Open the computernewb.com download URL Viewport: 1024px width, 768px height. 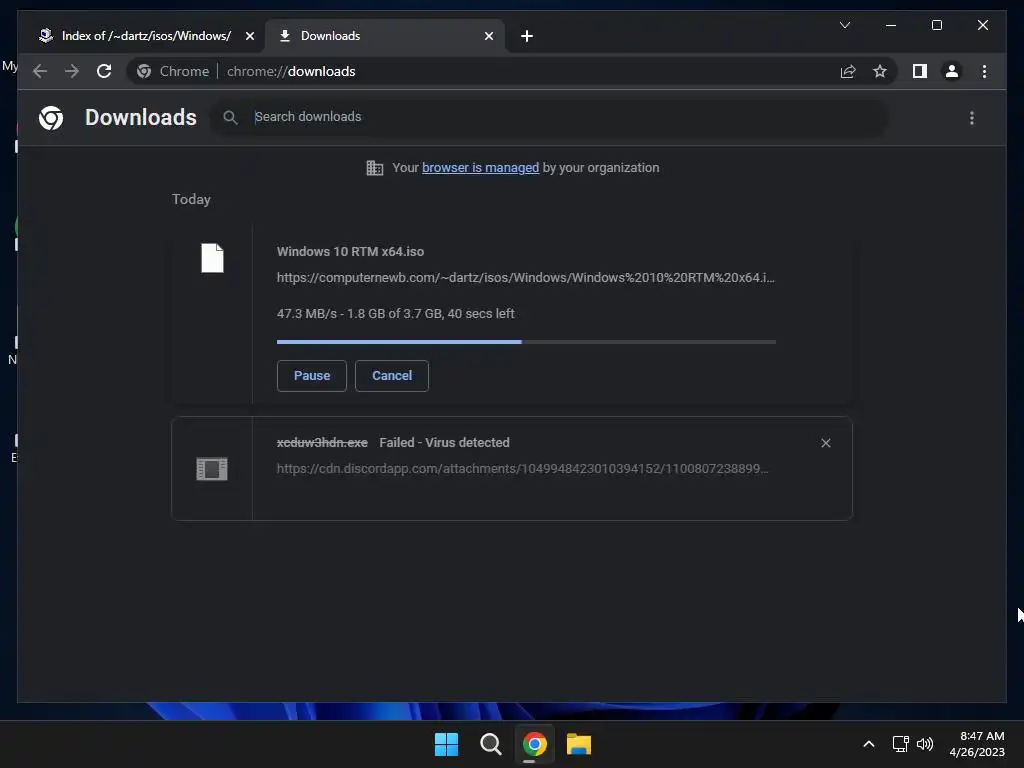pos(526,278)
